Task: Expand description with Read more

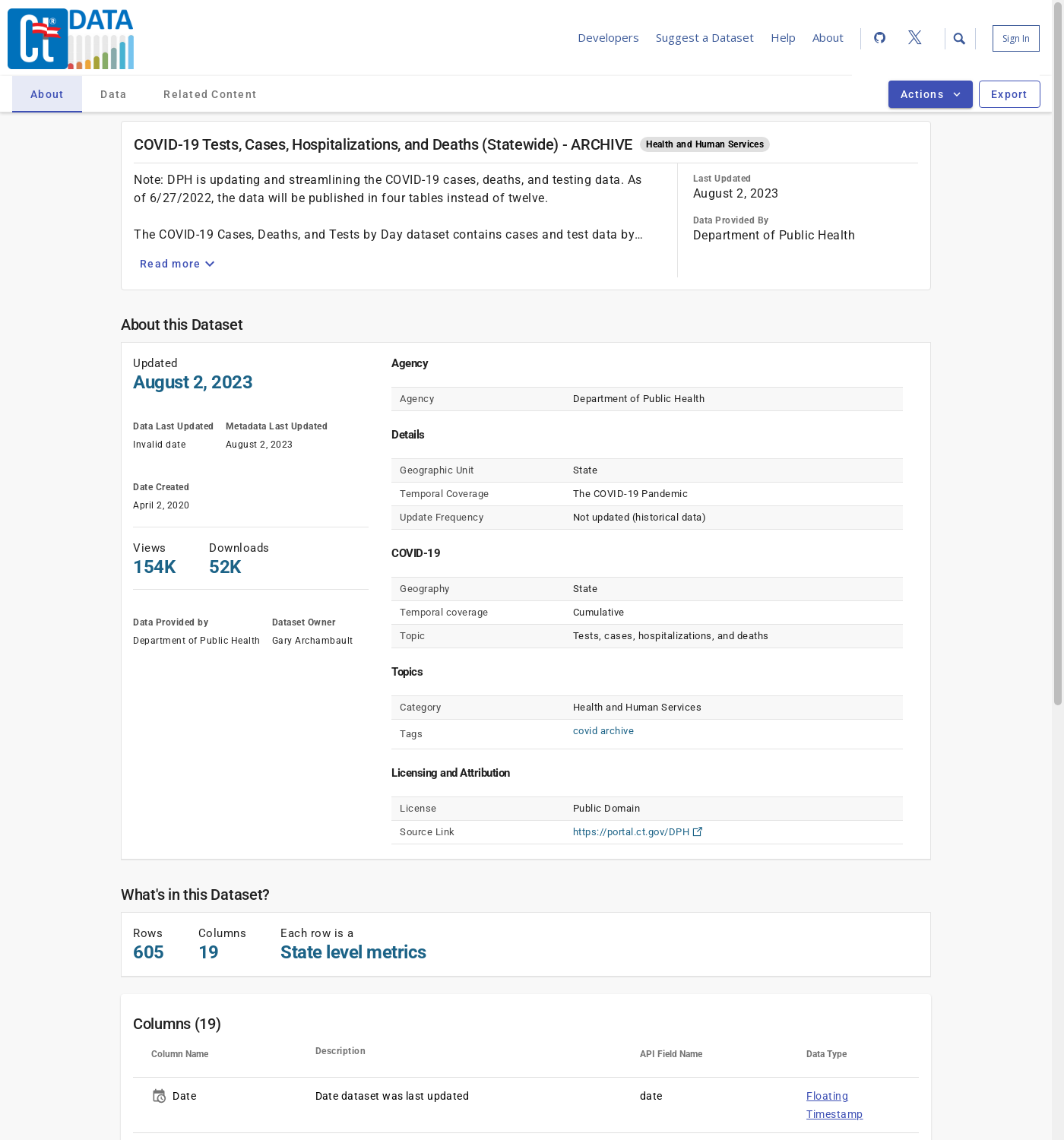Action: pyautogui.click(x=169, y=264)
